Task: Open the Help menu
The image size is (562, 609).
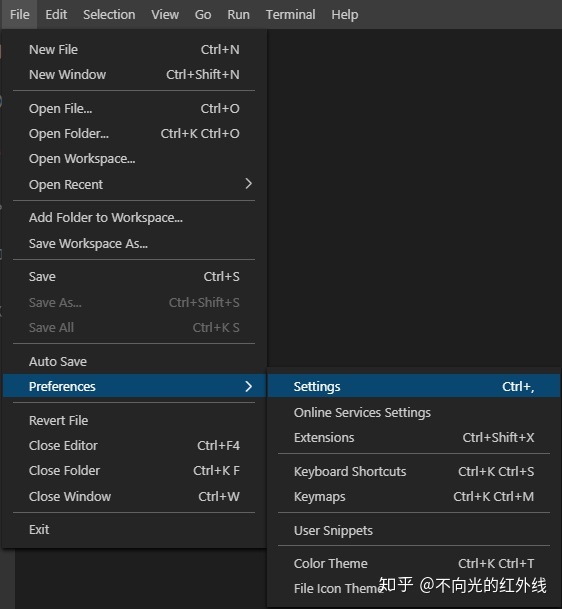Action: (345, 14)
